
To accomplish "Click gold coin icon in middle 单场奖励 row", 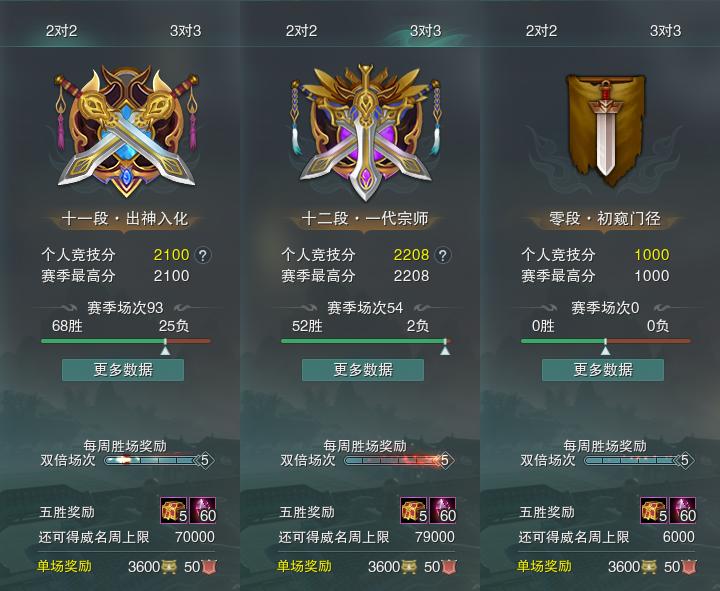I will [409, 567].
